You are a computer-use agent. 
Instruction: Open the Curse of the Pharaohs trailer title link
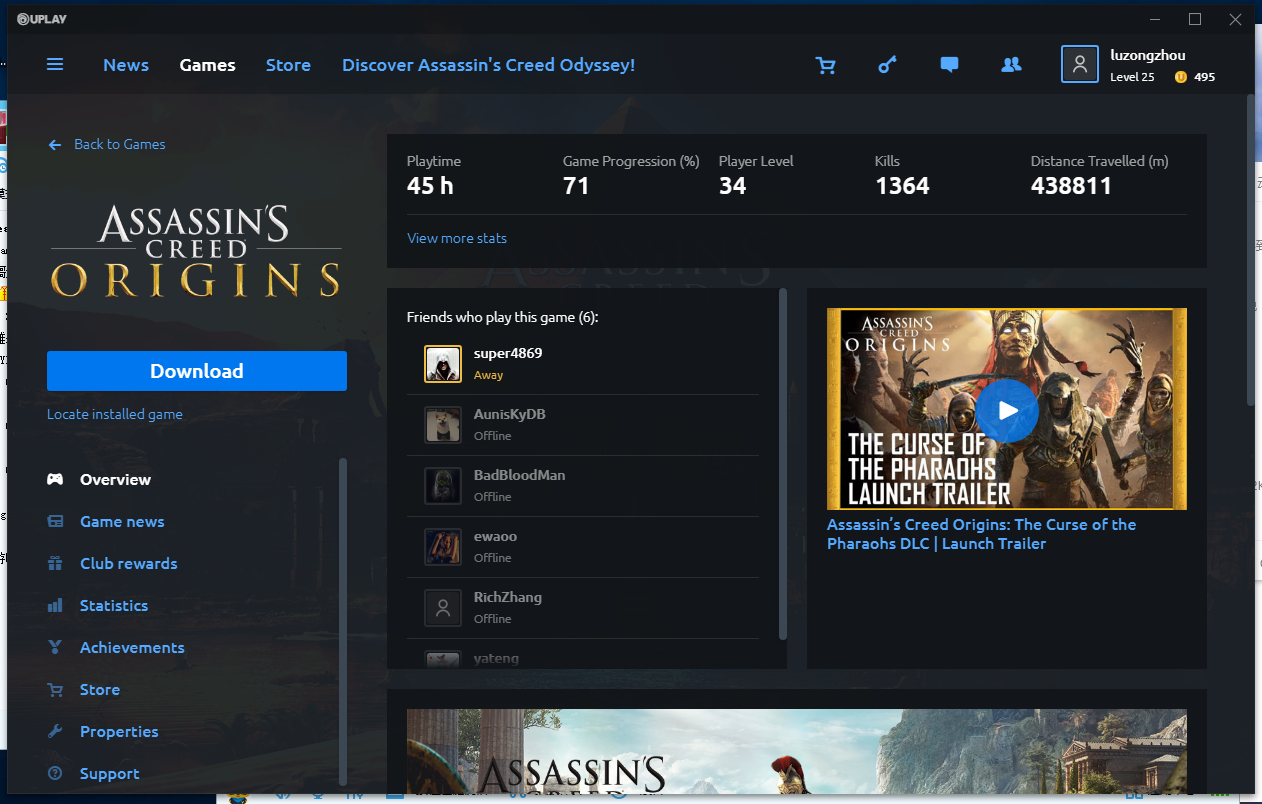click(981, 534)
